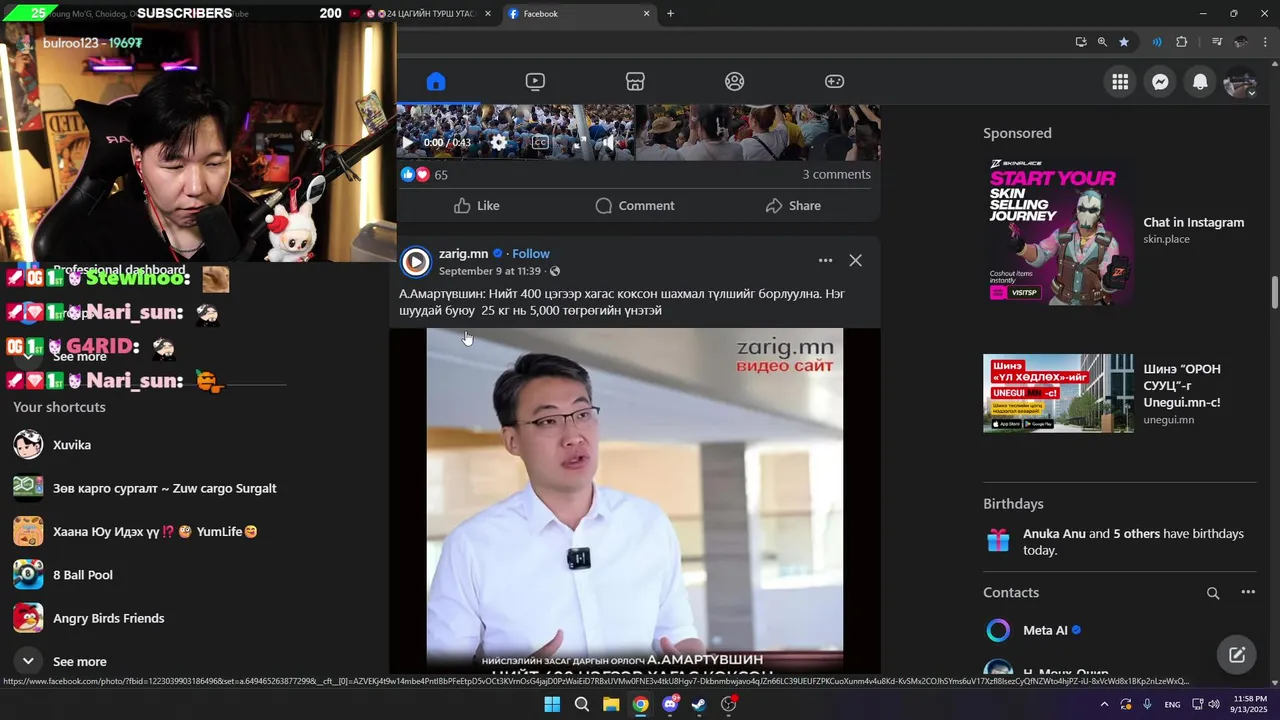Open the unegui.mn ad title link
The width and height of the screenshot is (1280, 720).
pyautogui.click(x=1182, y=386)
